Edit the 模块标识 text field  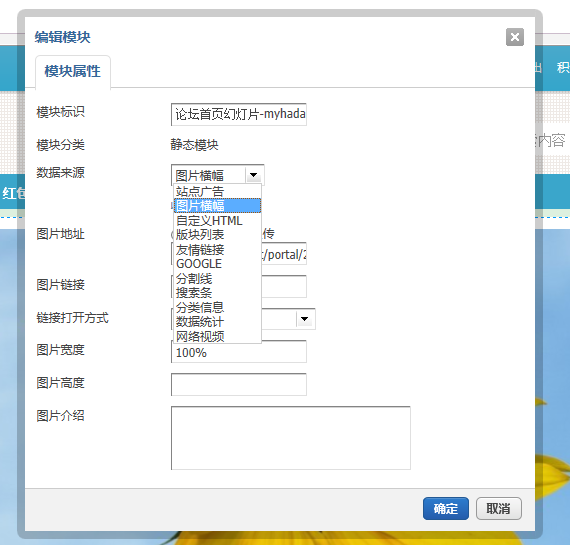pos(239,115)
